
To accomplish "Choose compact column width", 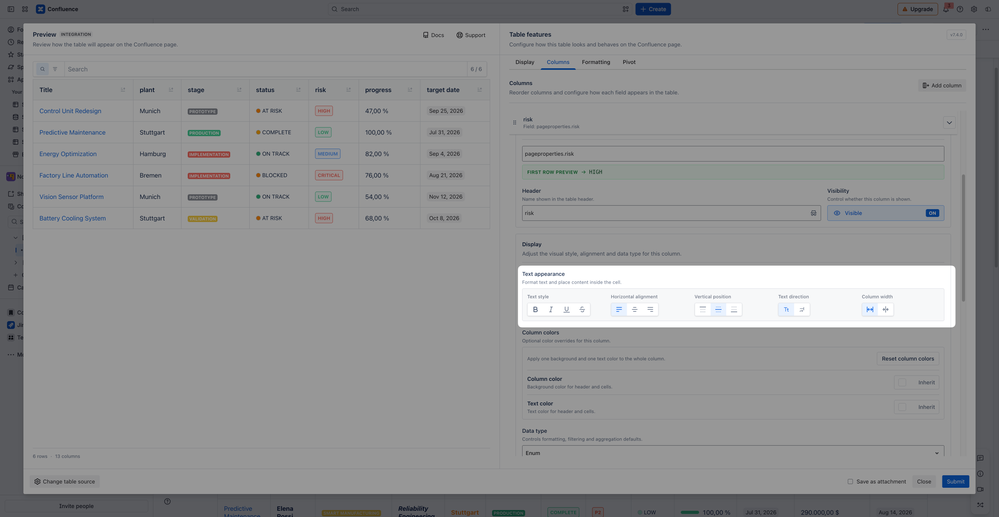I will [886, 310].
